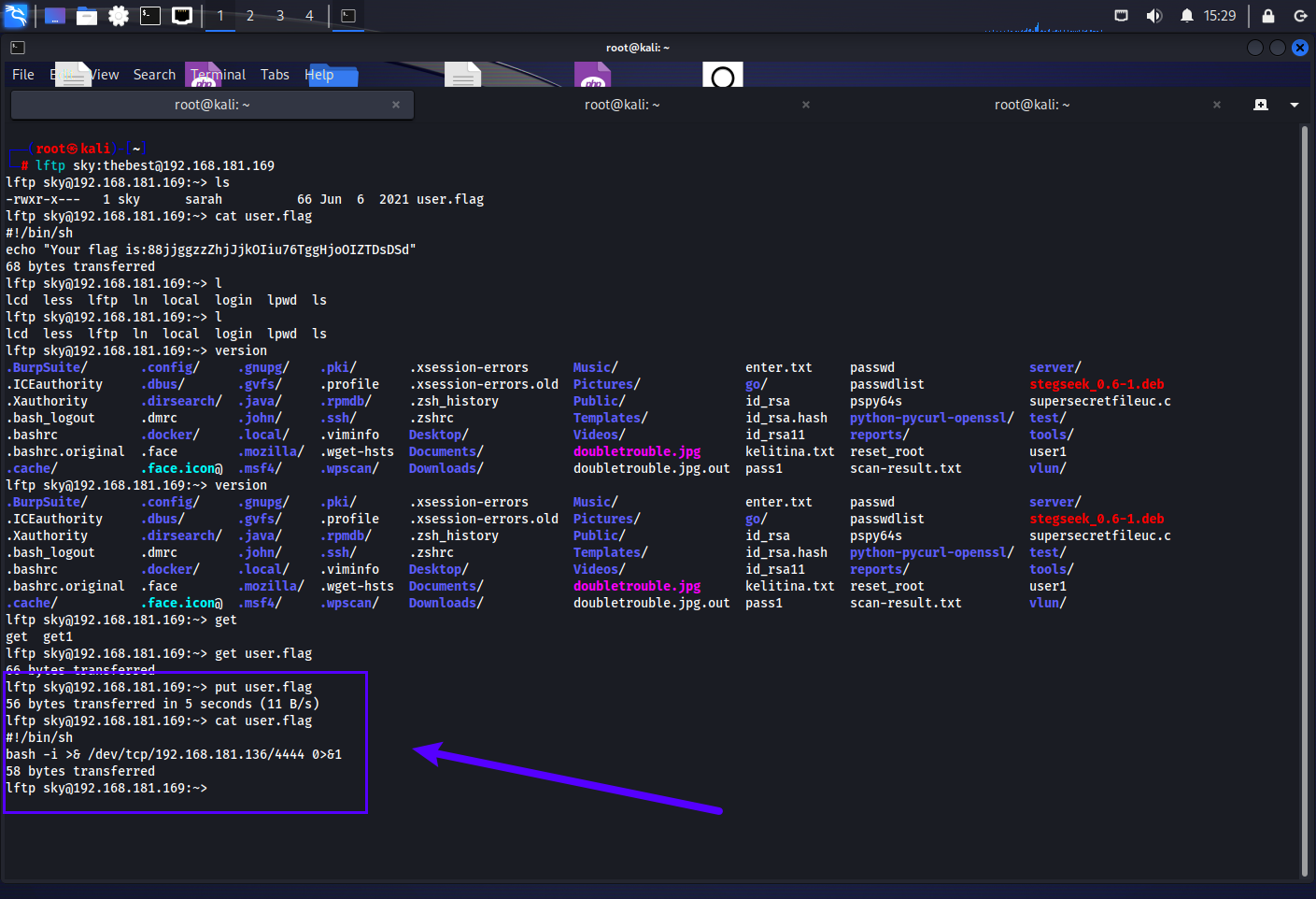Image resolution: width=1316 pixels, height=899 pixels.
Task: Open the Tabs menu
Action: [x=275, y=75]
